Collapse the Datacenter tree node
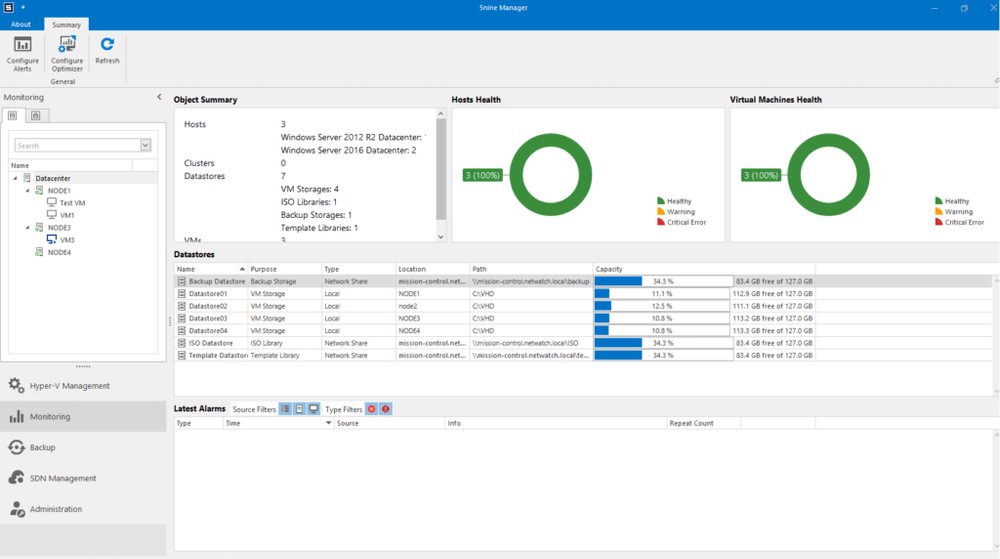 pos(15,178)
